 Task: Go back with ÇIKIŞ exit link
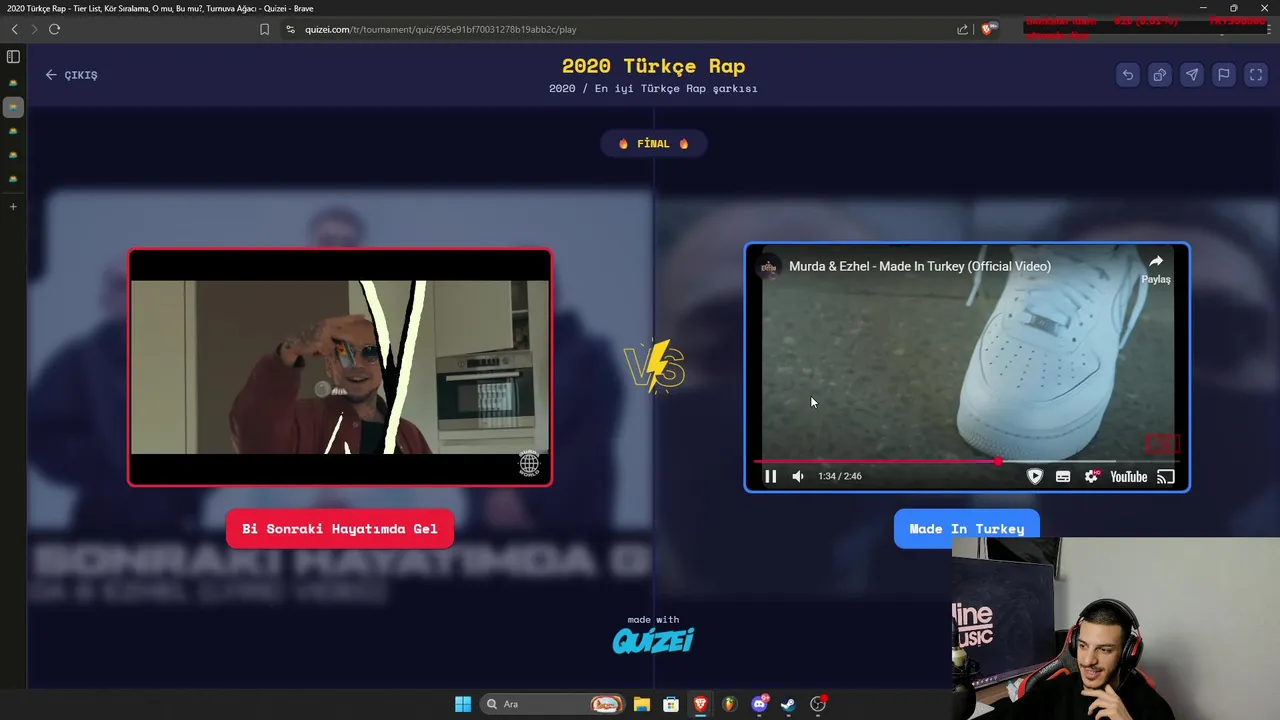71,75
